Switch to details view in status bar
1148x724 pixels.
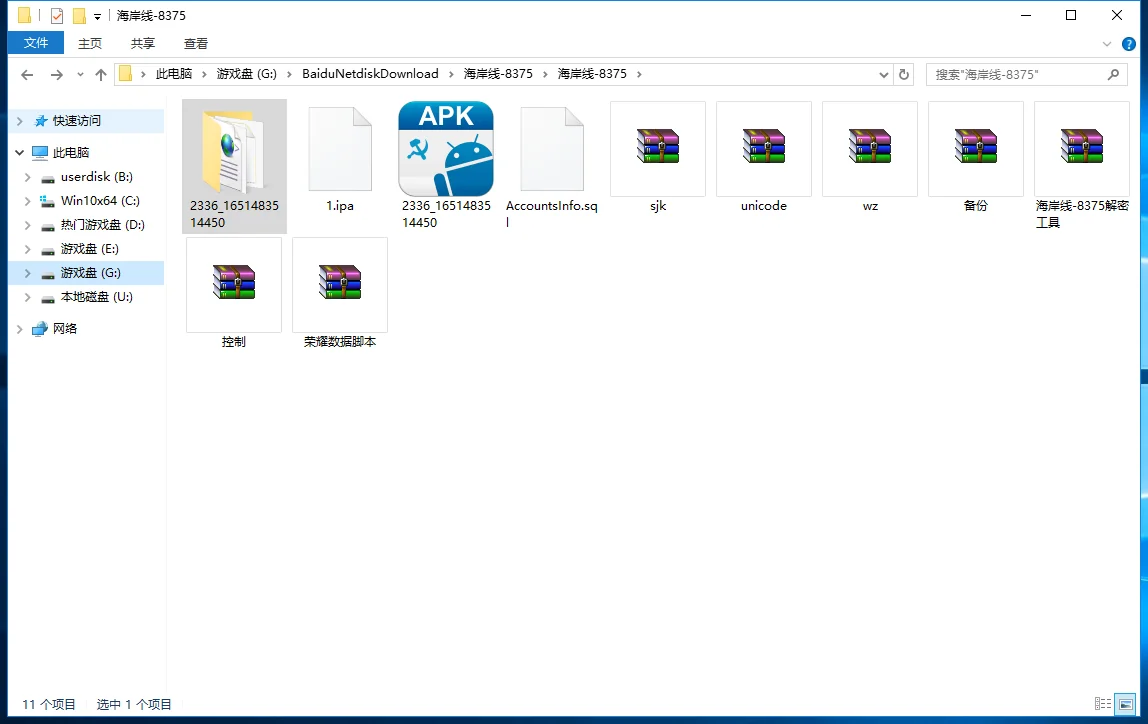1103,704
